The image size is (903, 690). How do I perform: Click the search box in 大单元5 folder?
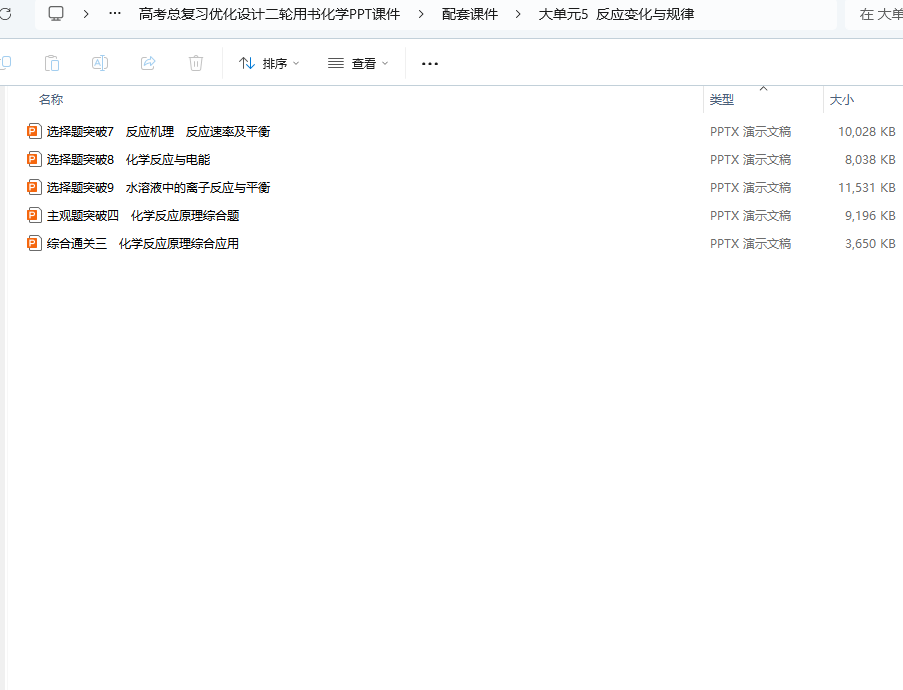point(875,14)
